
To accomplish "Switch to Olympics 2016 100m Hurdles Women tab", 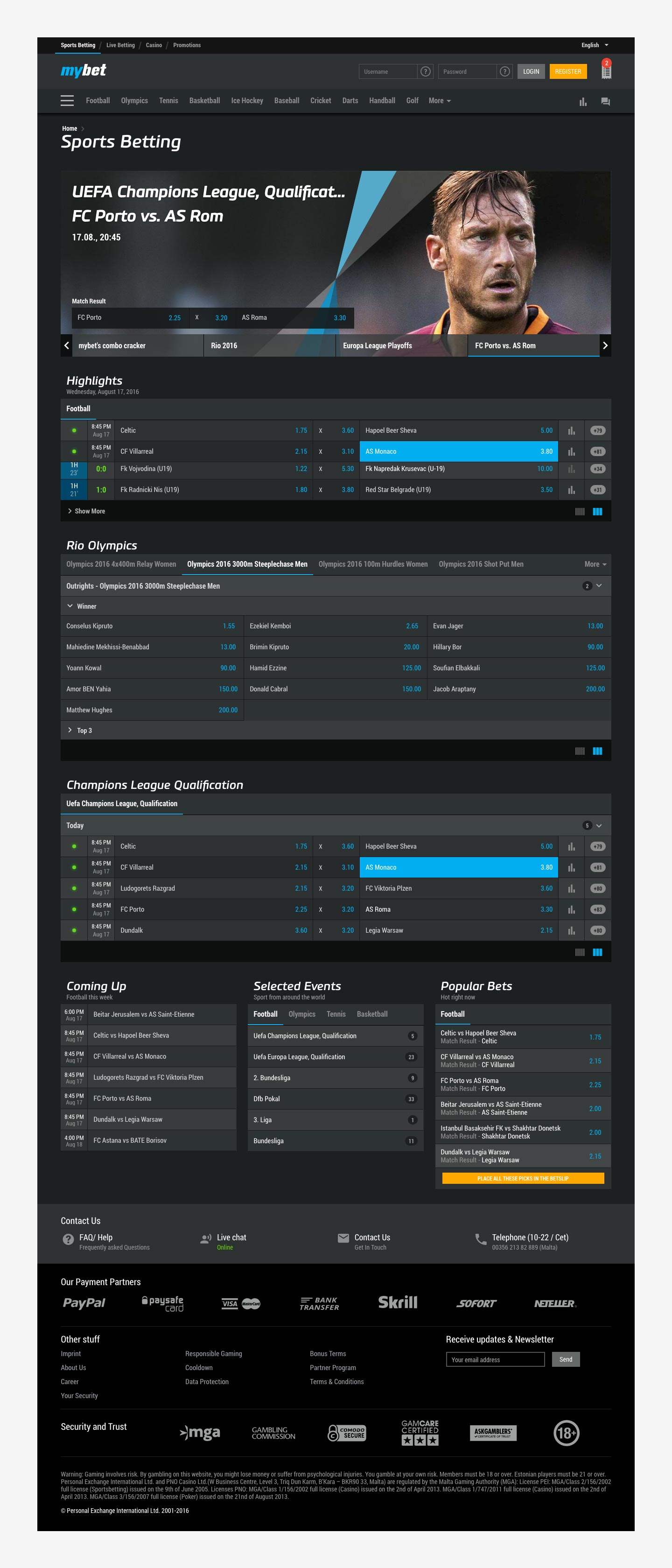I will click(373, 564).
